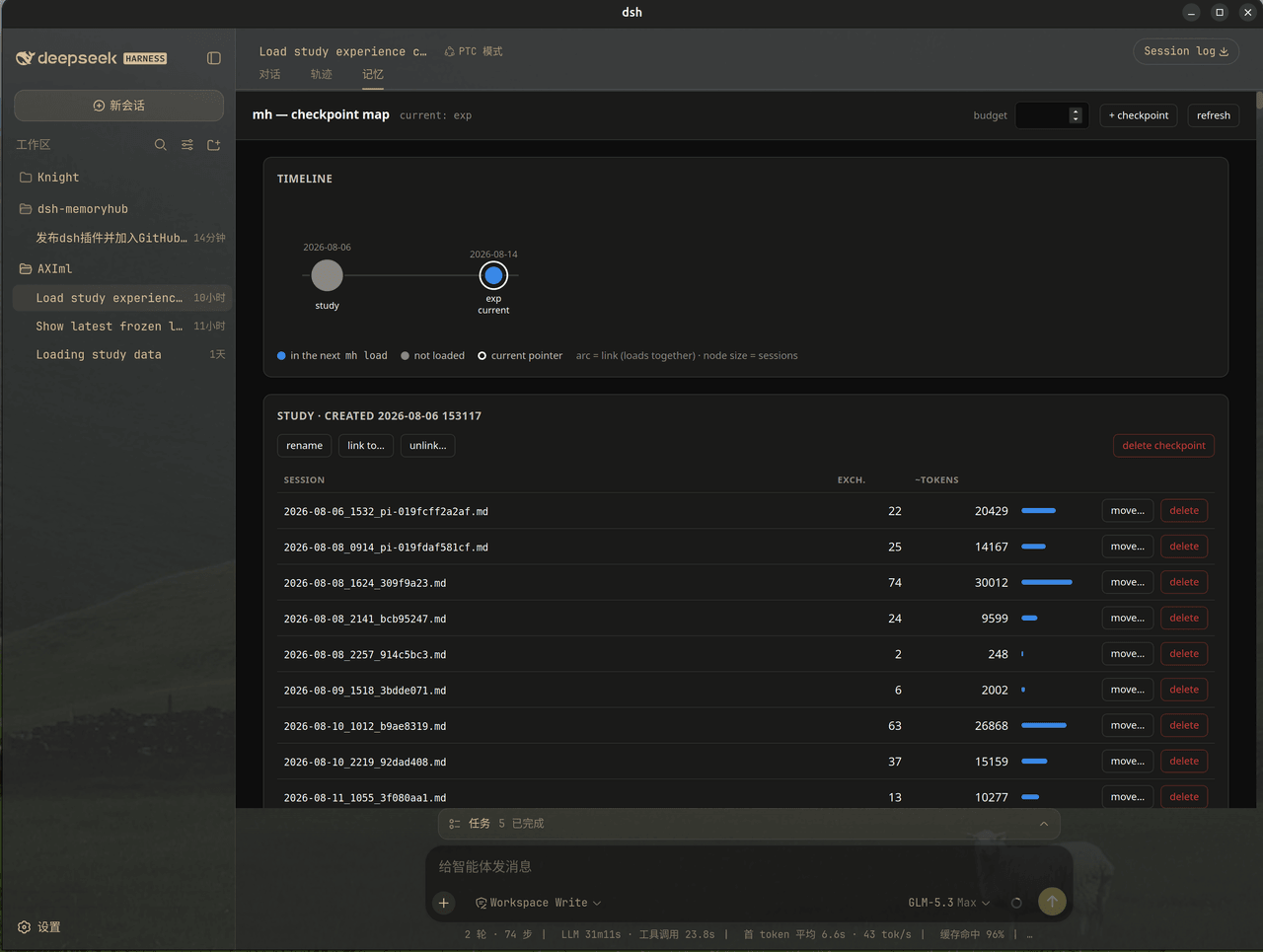This screenshot has width=1263, height=952.
Task: Delete session 2026-08-06_1532_pi-019fcff2a2af.md
Action: pos(1184,511)
